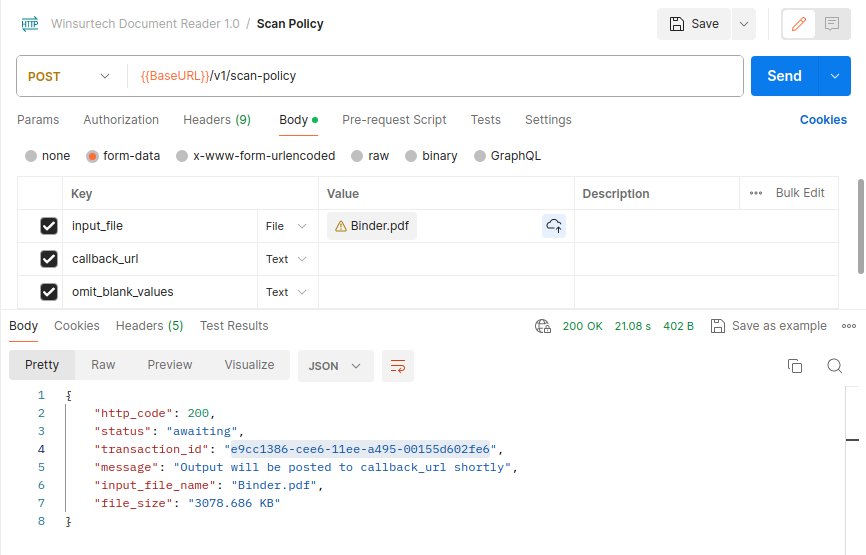866x555 pixels.
Task: Open the Text type dropdown for omit_blank_values
Action: tap(286, 292)
